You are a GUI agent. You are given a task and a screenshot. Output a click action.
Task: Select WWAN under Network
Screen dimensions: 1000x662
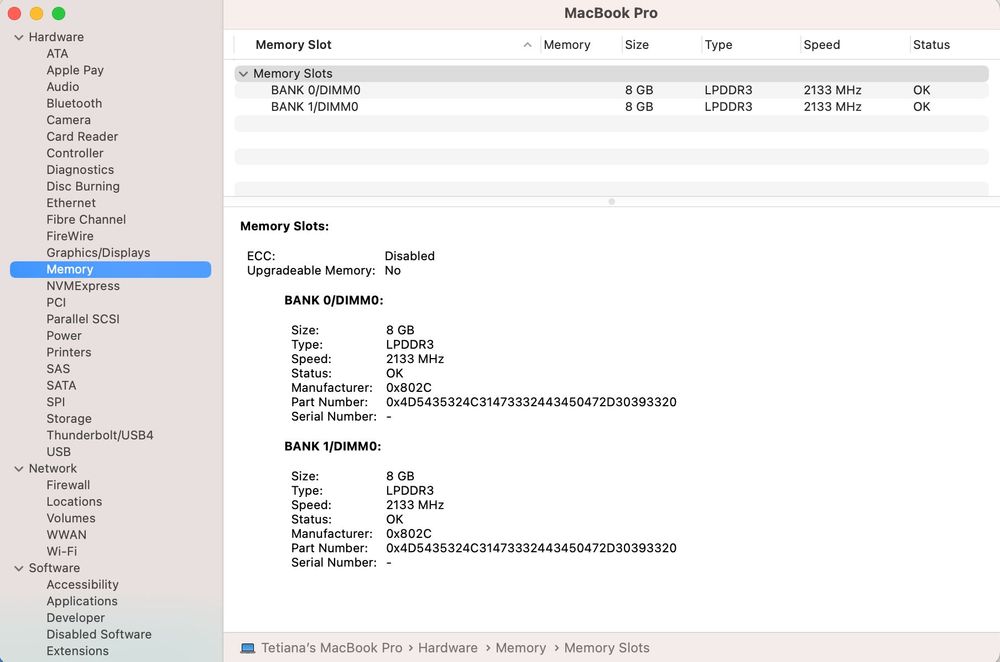66,534
